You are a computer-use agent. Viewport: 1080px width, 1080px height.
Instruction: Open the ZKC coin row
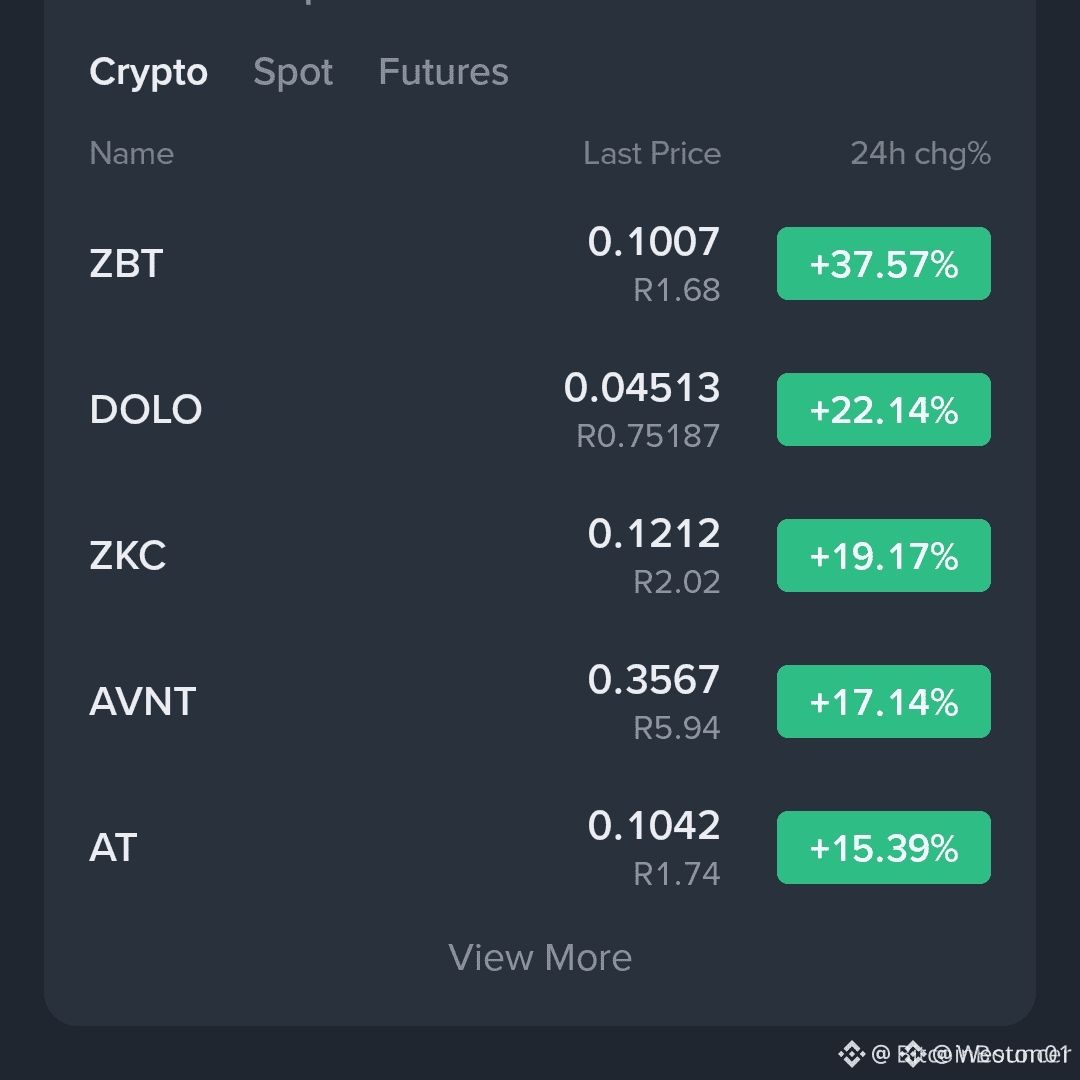tap(540, 556)
